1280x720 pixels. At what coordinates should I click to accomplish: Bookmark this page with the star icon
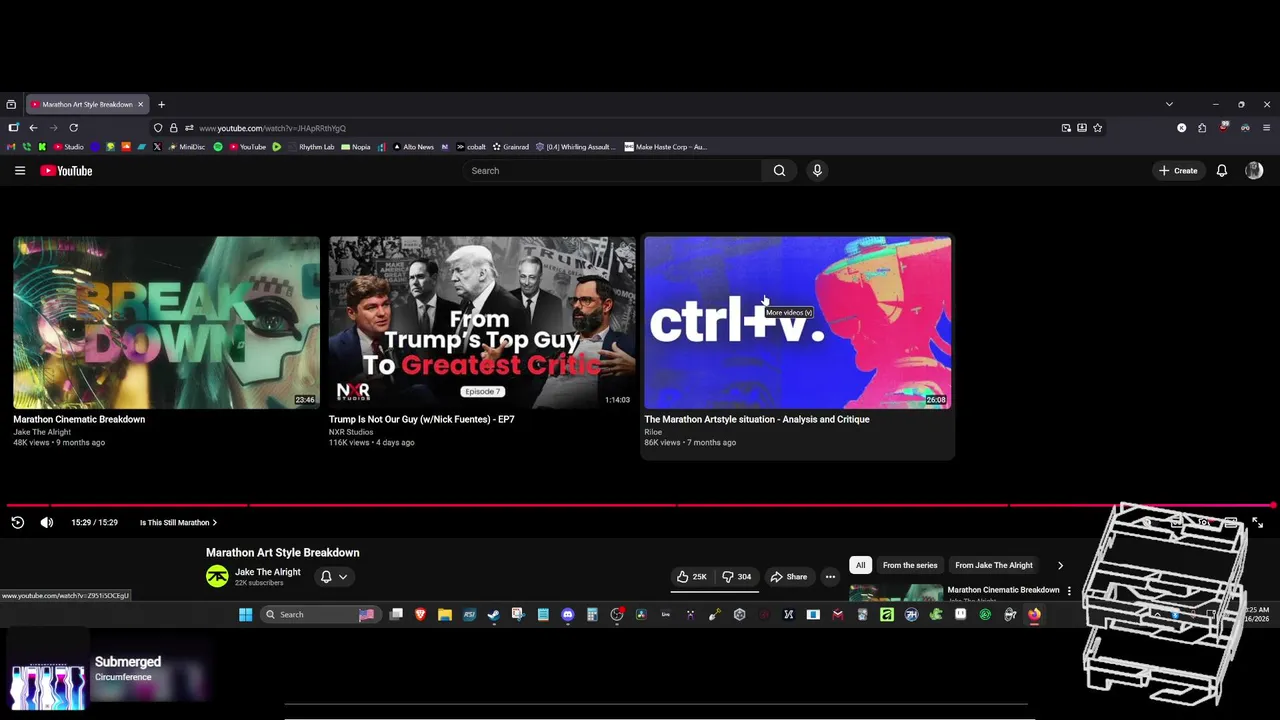point(1097,128)
